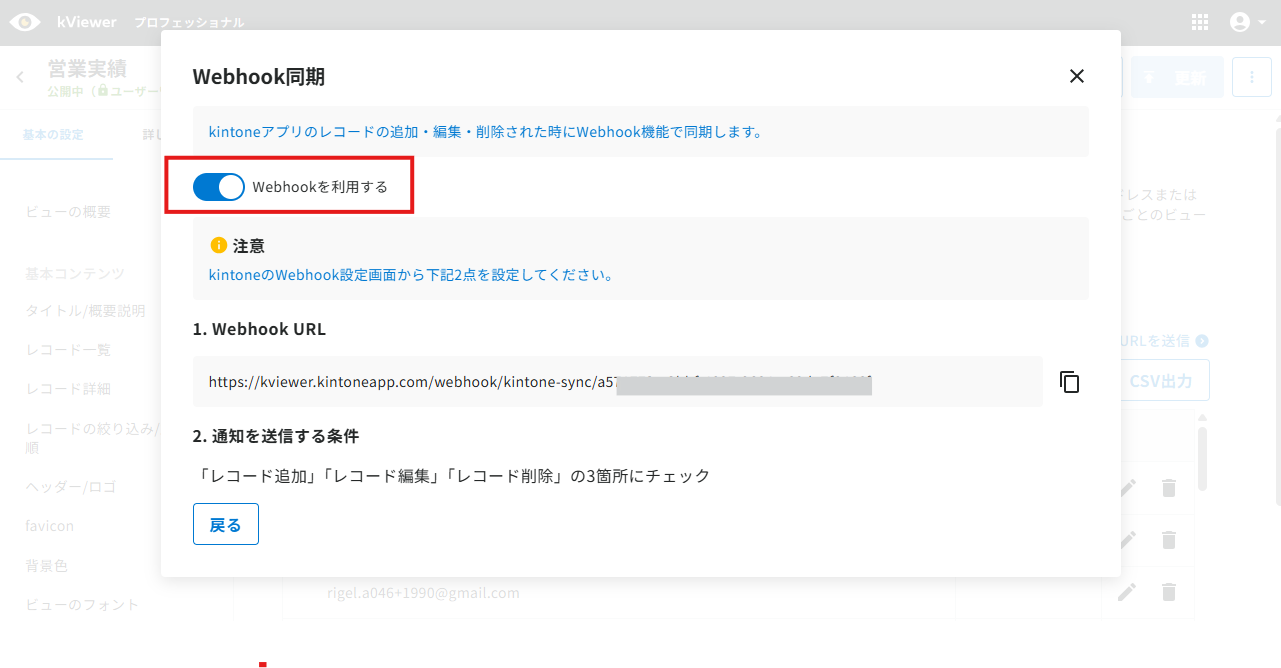Go back using the left chevron
Image resolution: width=1281 pixels, height=668 pixels.
tap(20, 77)
